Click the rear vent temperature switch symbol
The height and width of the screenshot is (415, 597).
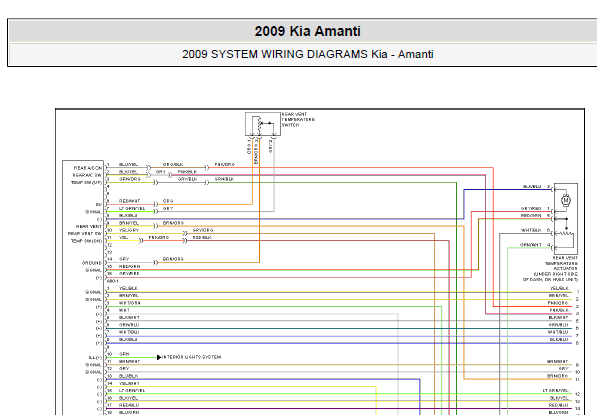(x=263, y=124)
